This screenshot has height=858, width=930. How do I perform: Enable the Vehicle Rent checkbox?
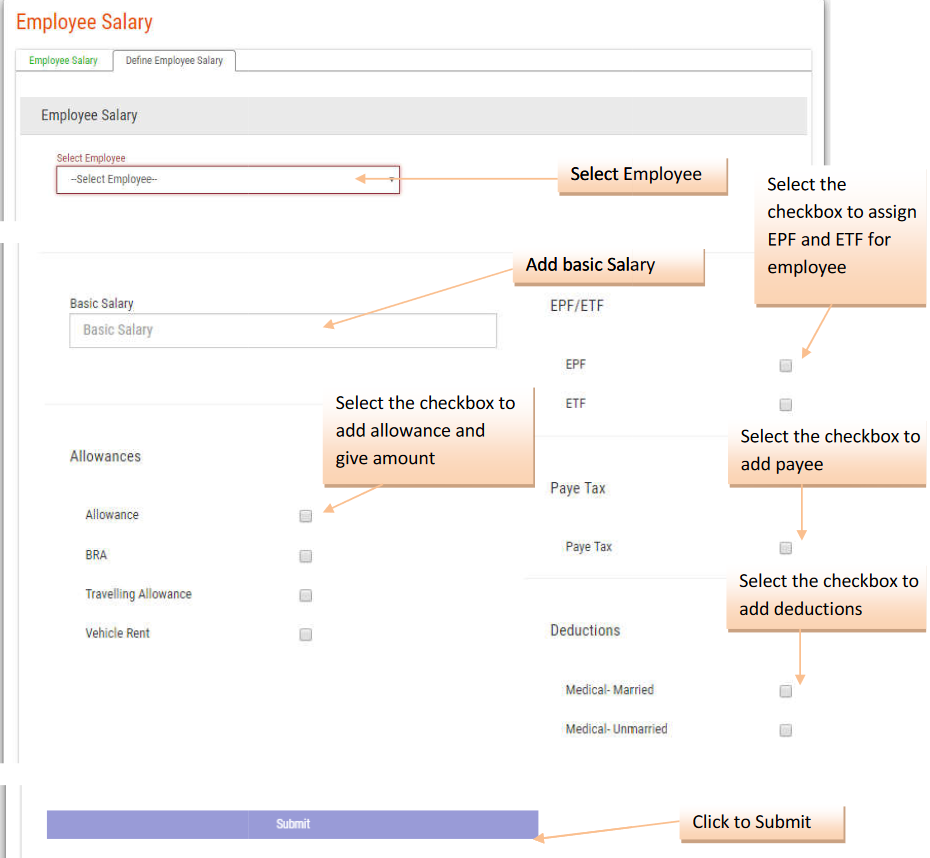[x=306, y=634]
